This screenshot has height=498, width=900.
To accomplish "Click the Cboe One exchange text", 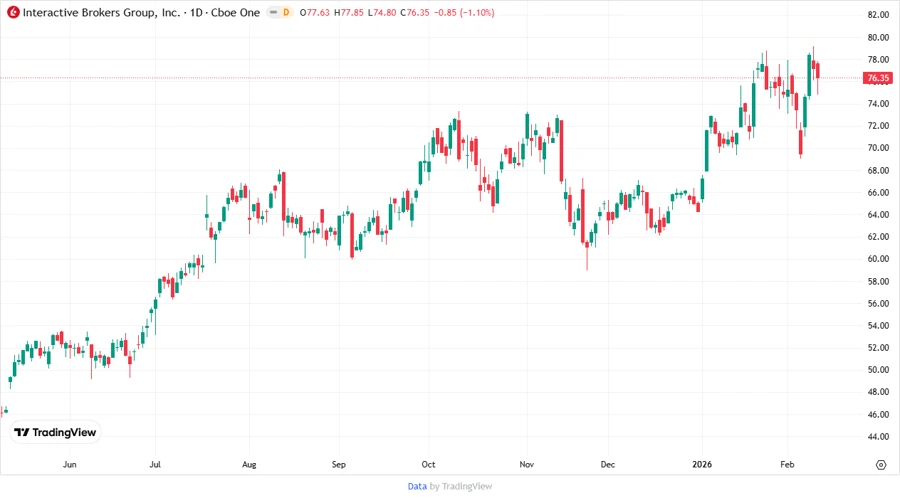I will [235, 13].
